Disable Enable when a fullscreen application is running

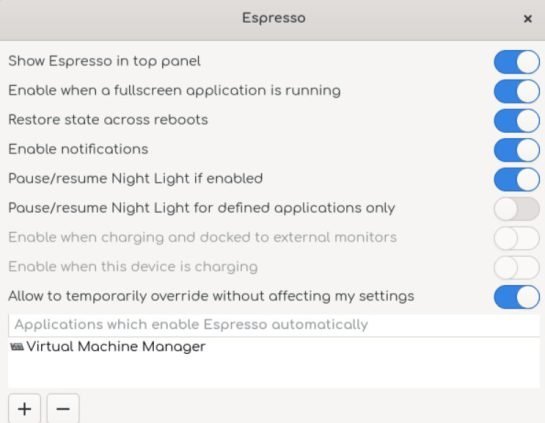click(x=516, y=91)
